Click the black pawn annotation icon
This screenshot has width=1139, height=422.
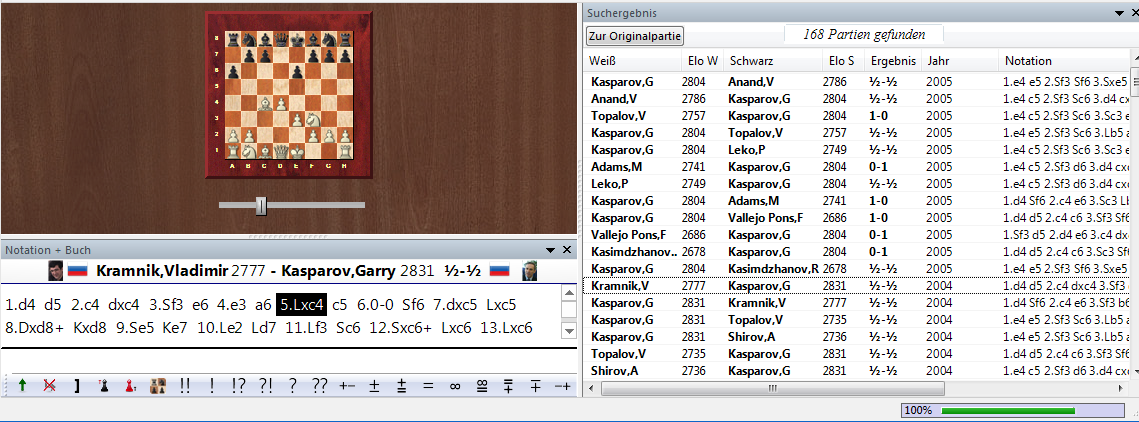[x=103, y=386]
